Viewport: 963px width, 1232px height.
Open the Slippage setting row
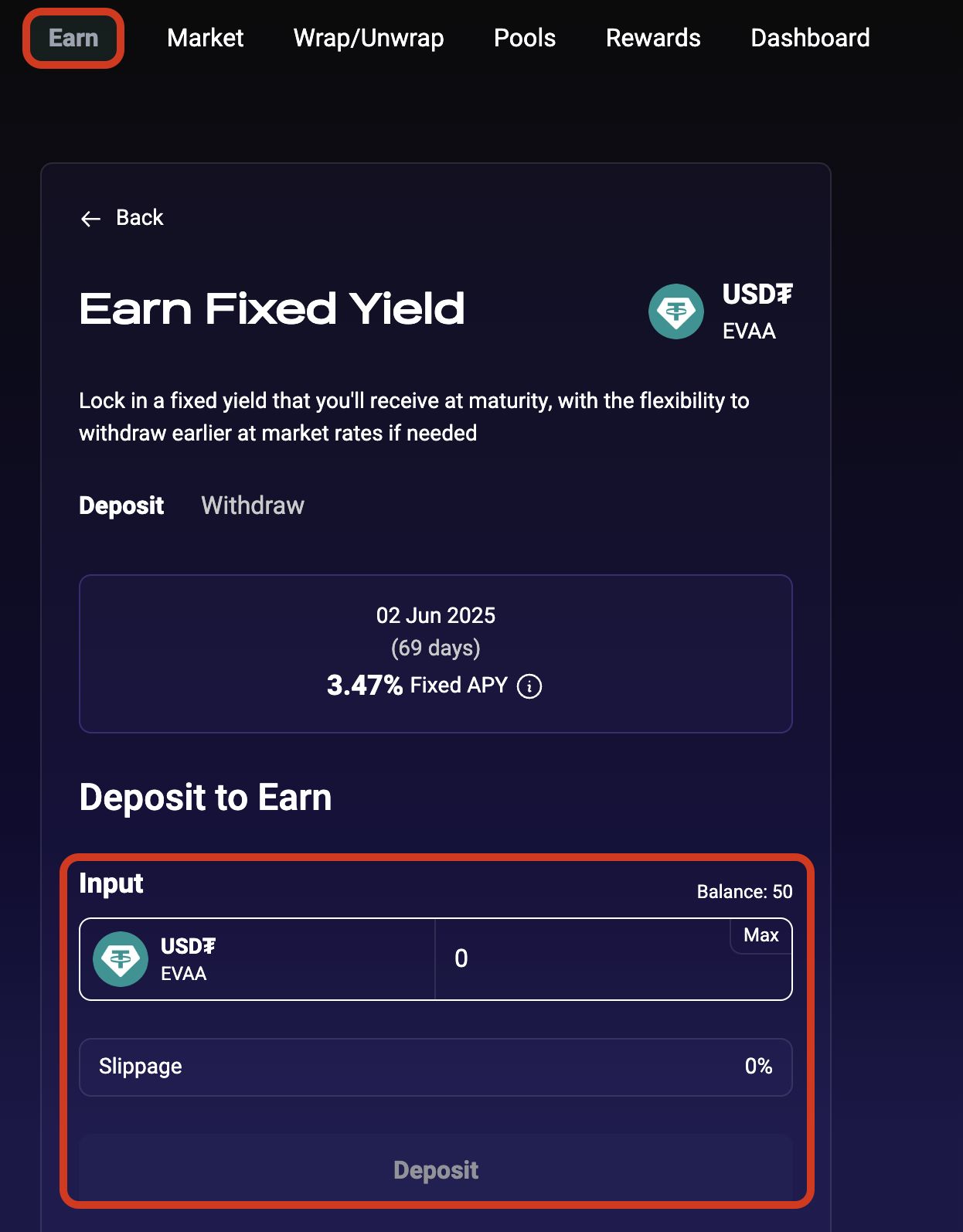tap(436, 1067)
